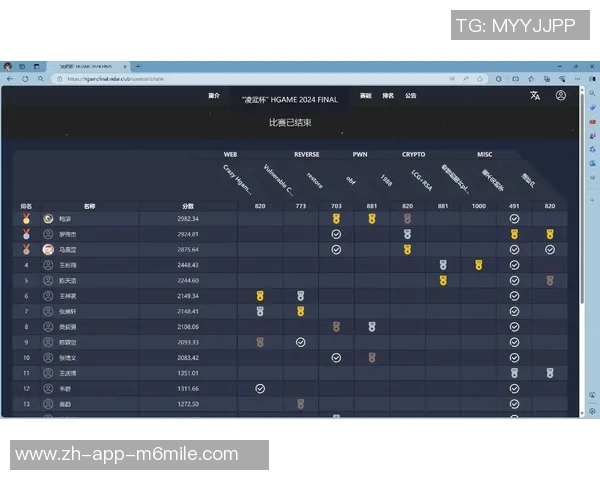Open the 公告 navigation item
This screenshot has width=600, height=480.
coord(411,96)
